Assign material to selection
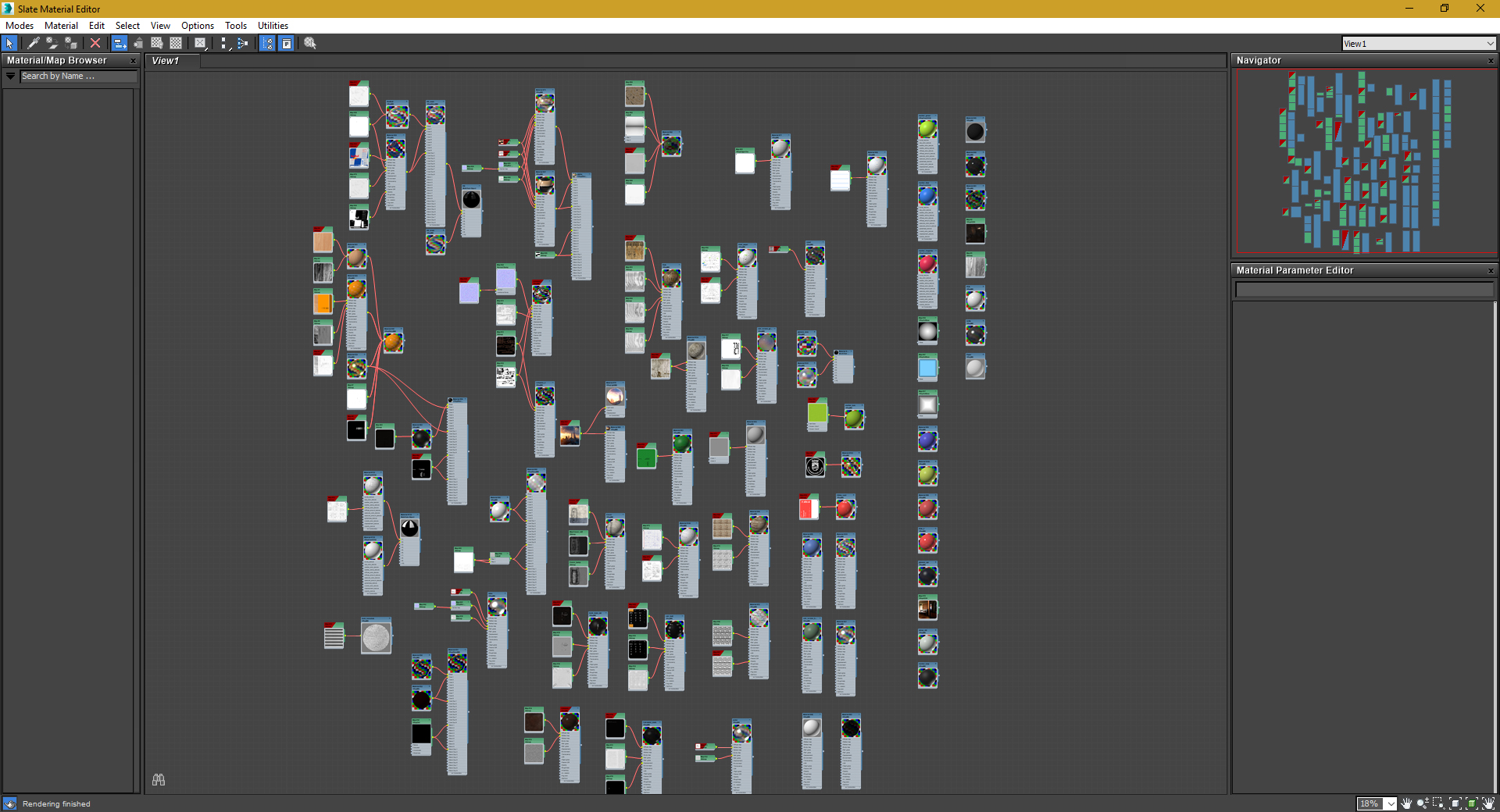Screen dimensions: 1500x812 pos(71,44)
